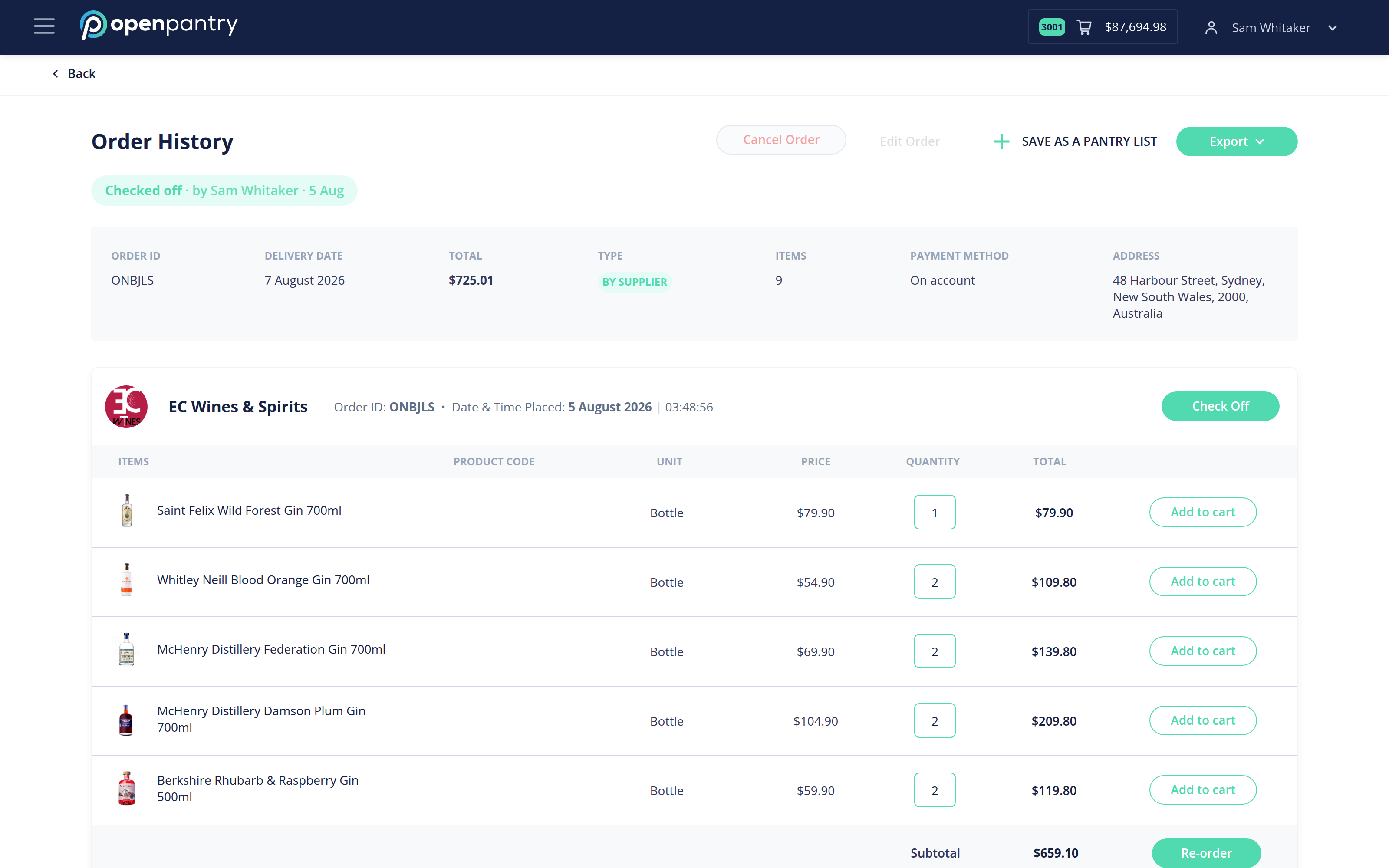Click McHenry Federation Gin bottle thumbnail
The height and width of the screenshot is (868, 1389).
(x=126, y=649)
